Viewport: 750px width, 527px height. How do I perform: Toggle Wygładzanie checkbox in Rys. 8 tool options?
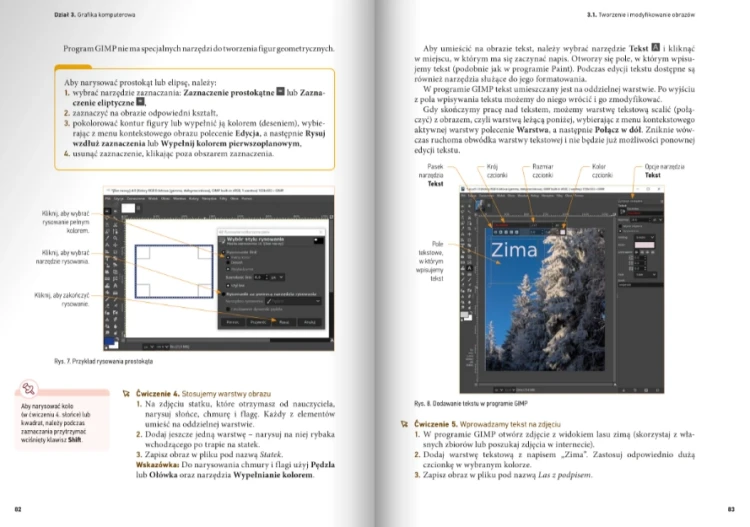pos(620,231)
